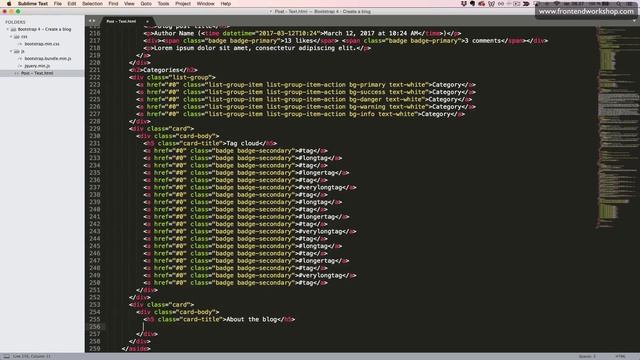Click the AirPlay display icon

pyautogui.click(x=536, y=4)
